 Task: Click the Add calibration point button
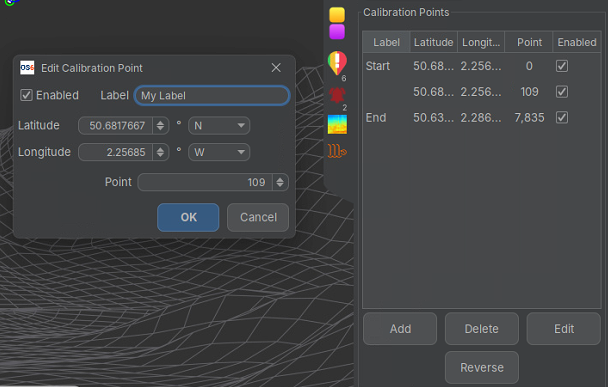click(400, 329)
